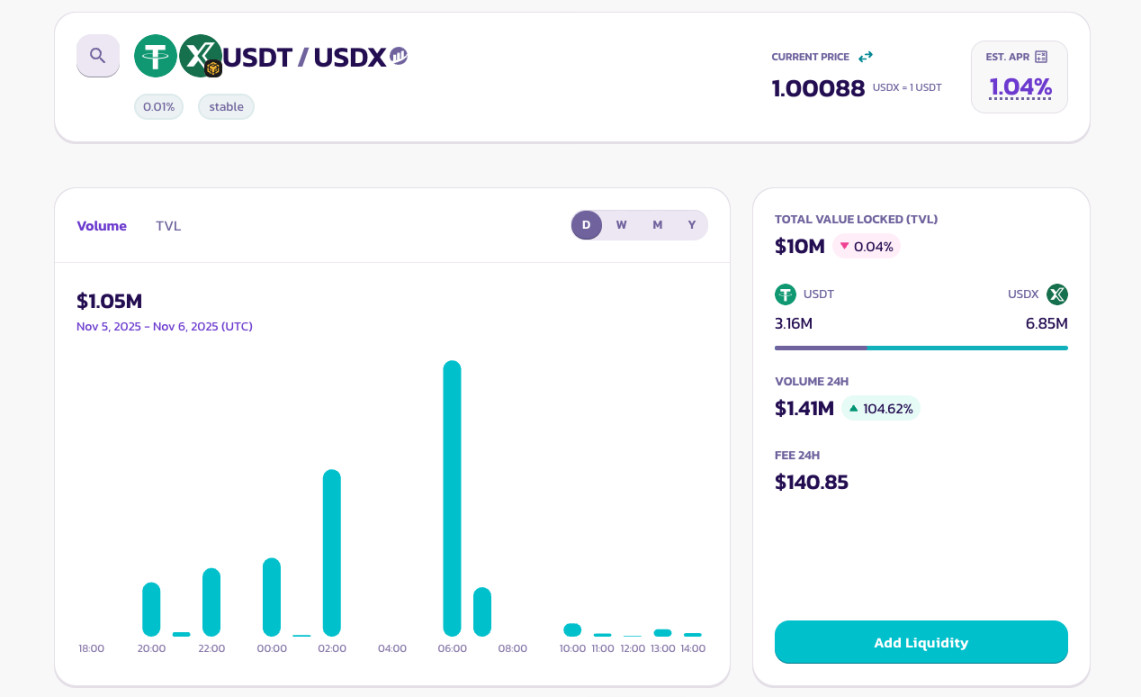Select the USDT token icon in the header
This screenshot has height=697, width=1141.
(x=155, y=56)
